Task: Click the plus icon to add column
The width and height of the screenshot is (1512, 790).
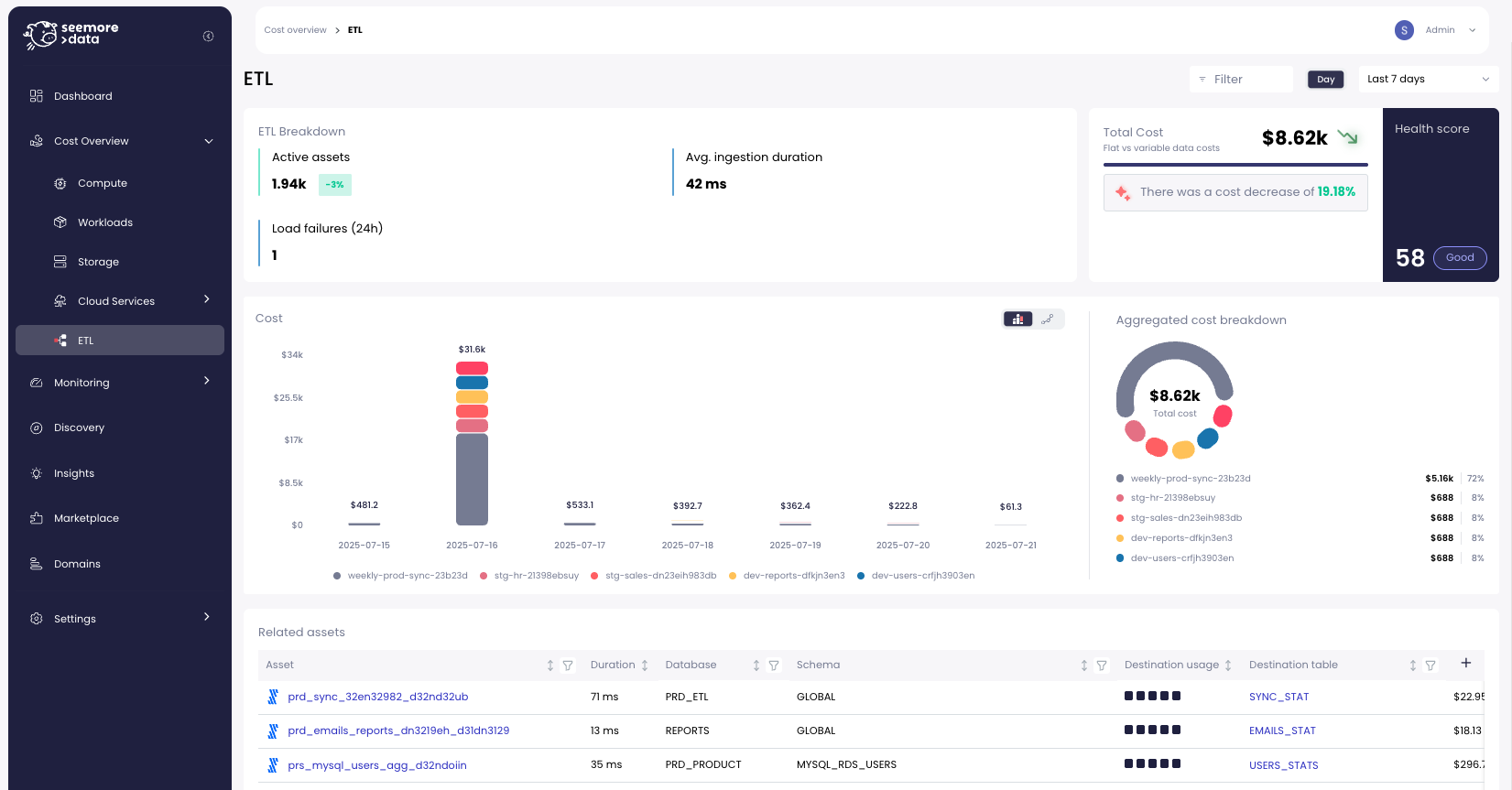Action: coord(1465,664)
